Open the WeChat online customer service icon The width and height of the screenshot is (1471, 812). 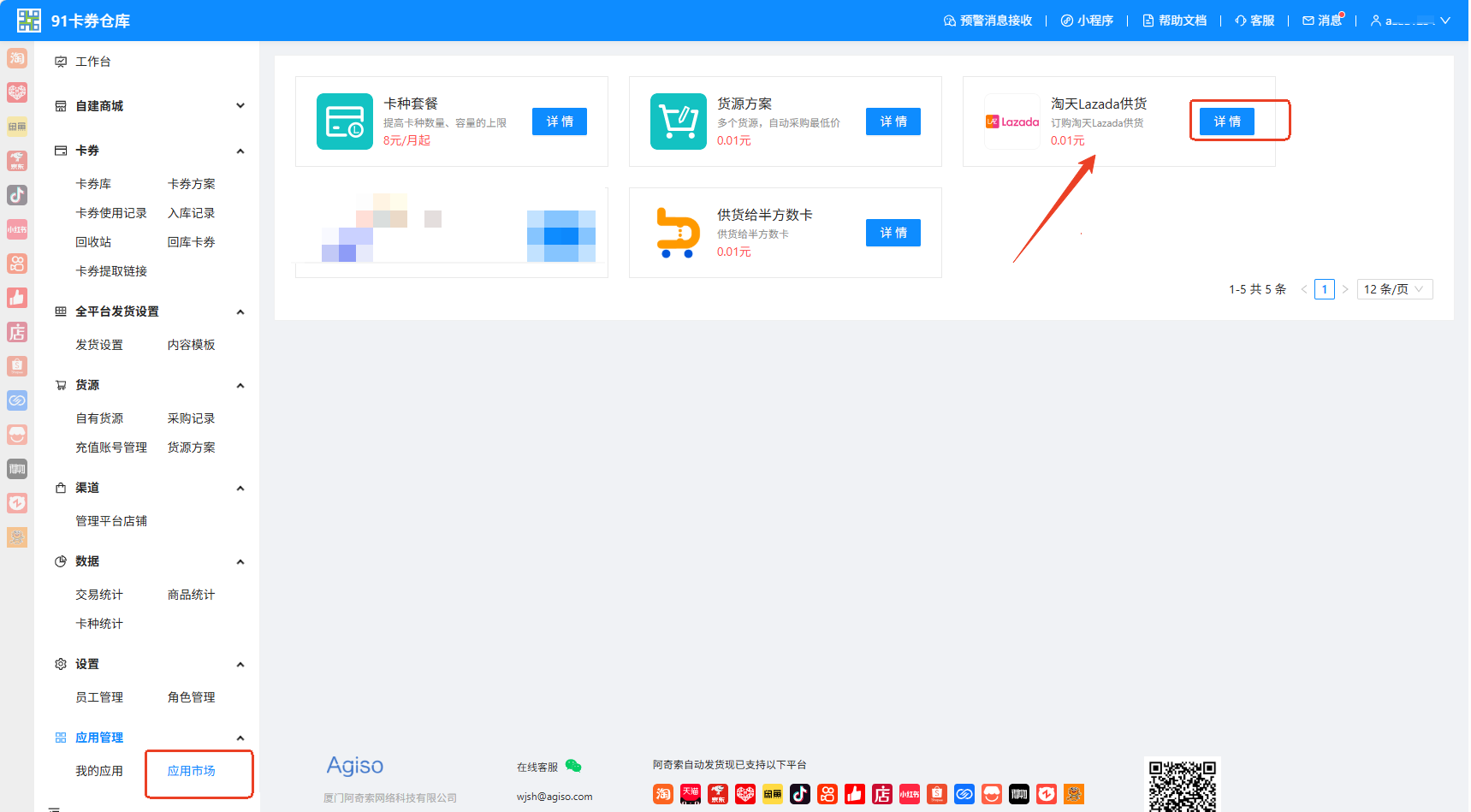pyautogui.click(x=573, y=766)
